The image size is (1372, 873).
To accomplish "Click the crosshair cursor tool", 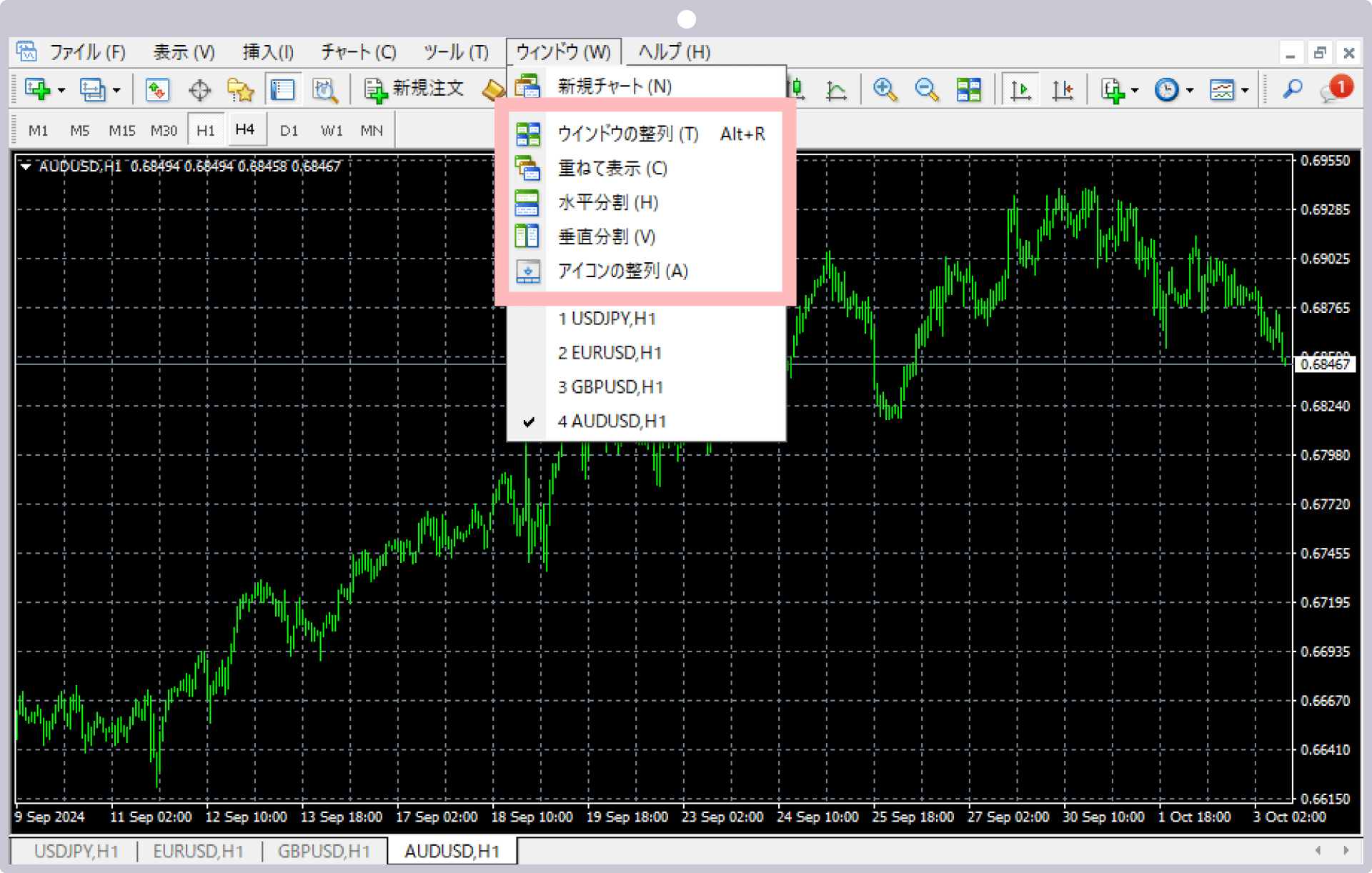I will [x=199, y=90].
